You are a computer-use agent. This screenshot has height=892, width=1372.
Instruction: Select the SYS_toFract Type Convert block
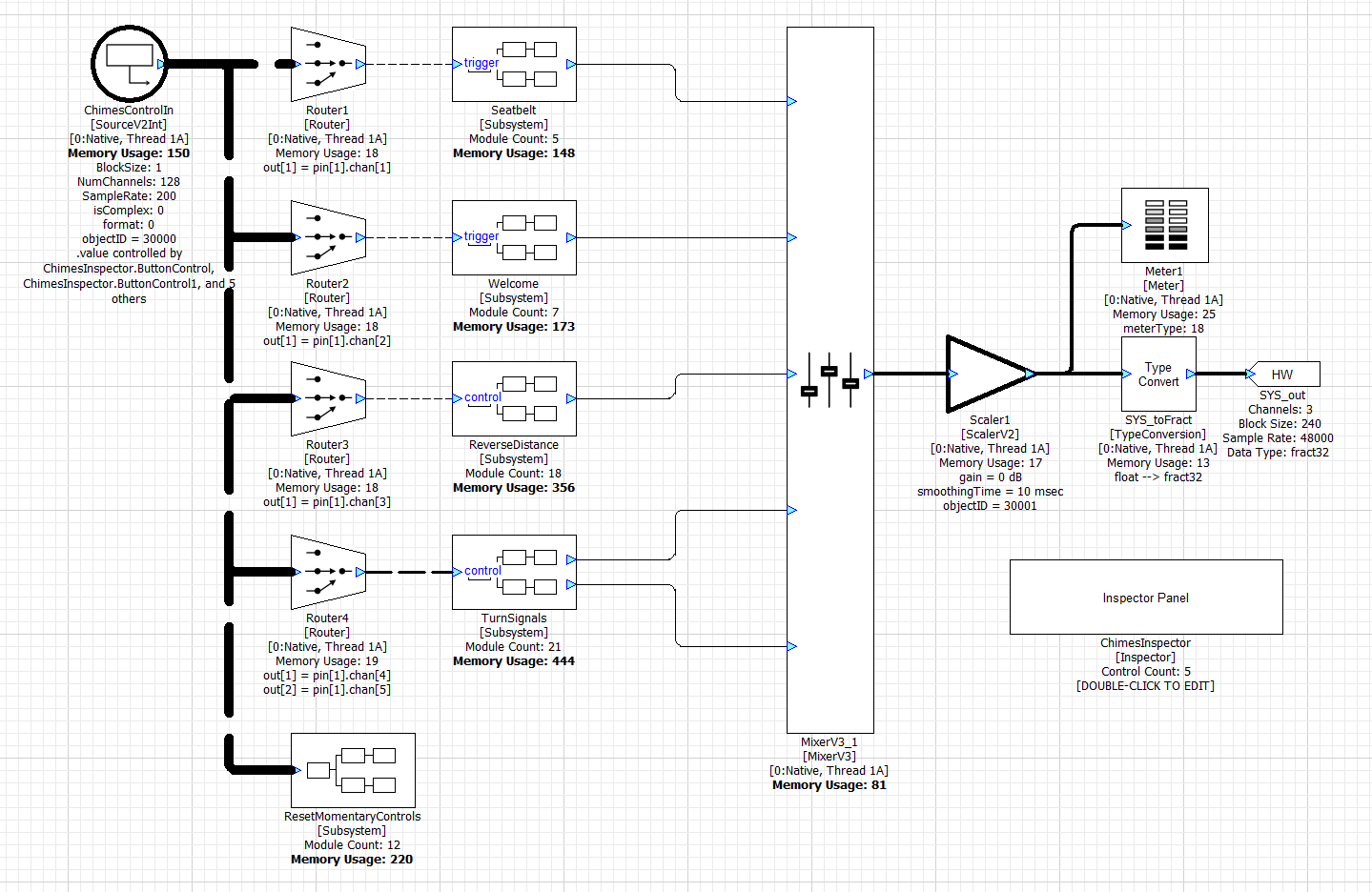tap(1157, 374)
